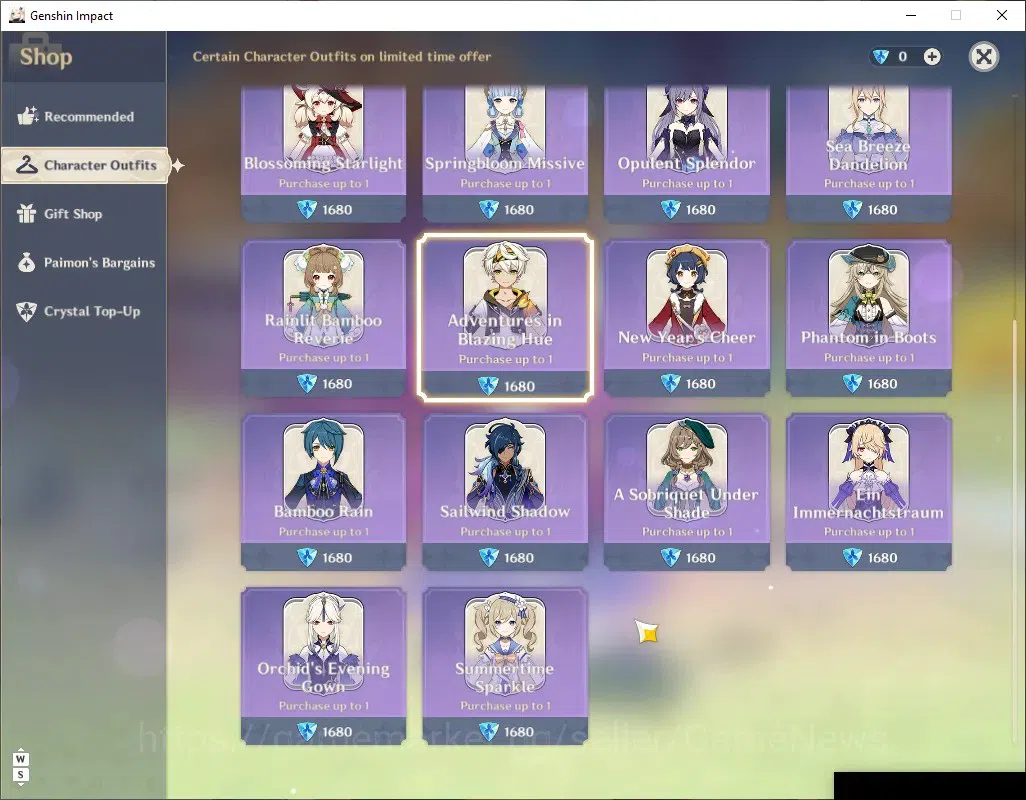The height and width of the screenshot is (800, 1026).
Task: Select the Sailwind Shadow outfit
Action: tap(504, 492)
